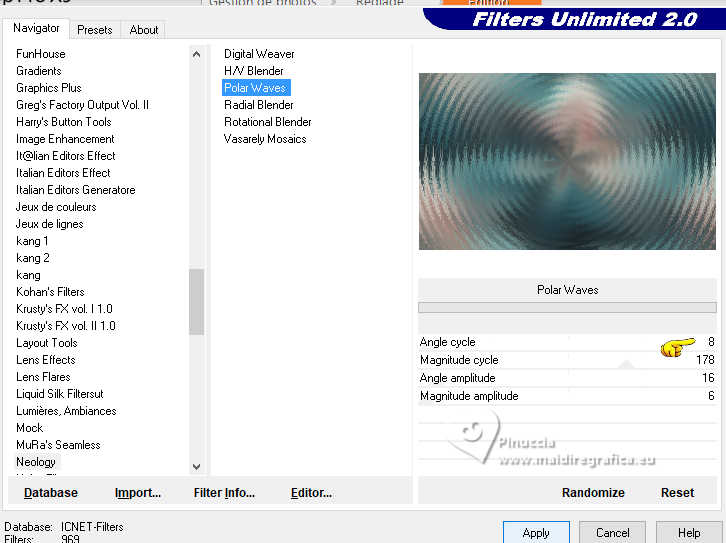Select kang 2 category

(32, 258)
